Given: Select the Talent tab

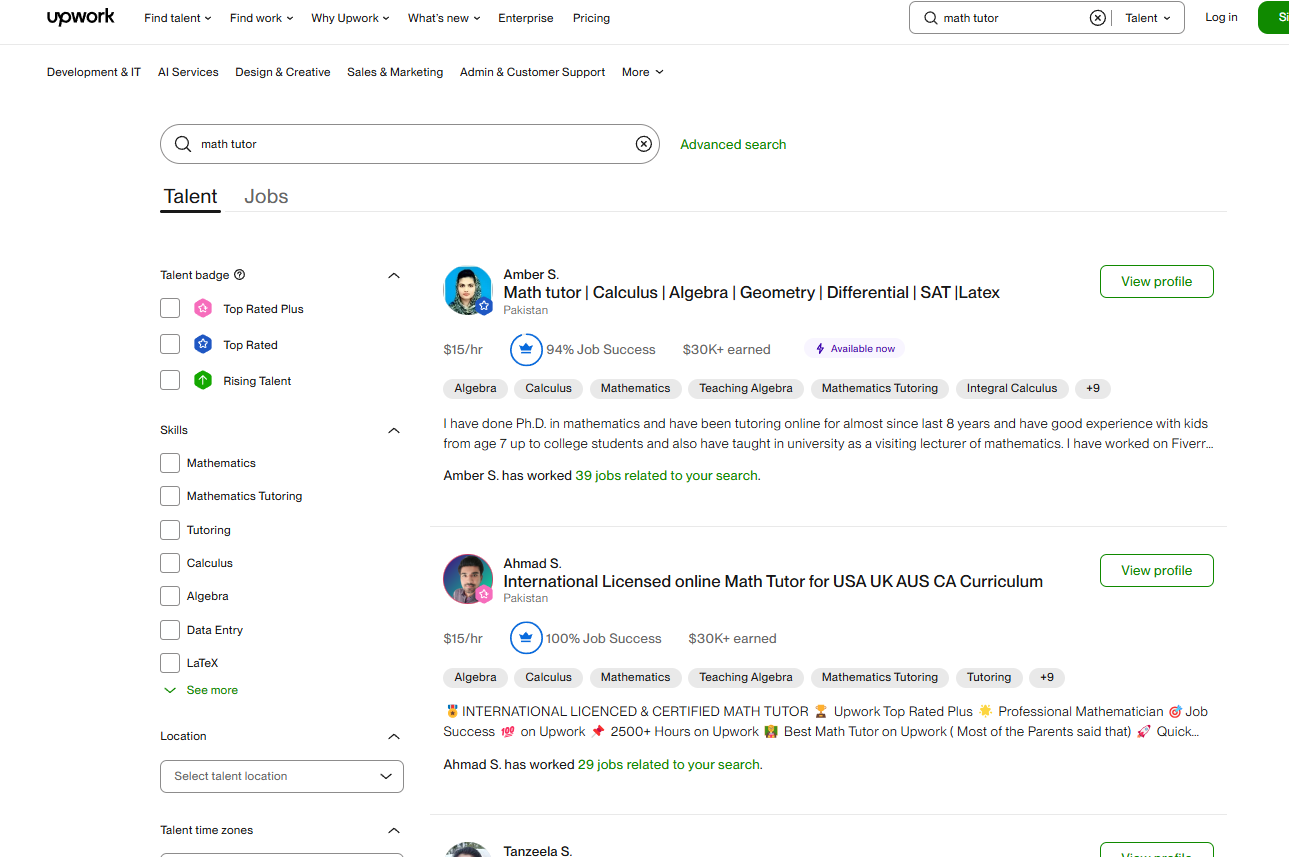Looking at the screenshot, I should pos(190,197).
